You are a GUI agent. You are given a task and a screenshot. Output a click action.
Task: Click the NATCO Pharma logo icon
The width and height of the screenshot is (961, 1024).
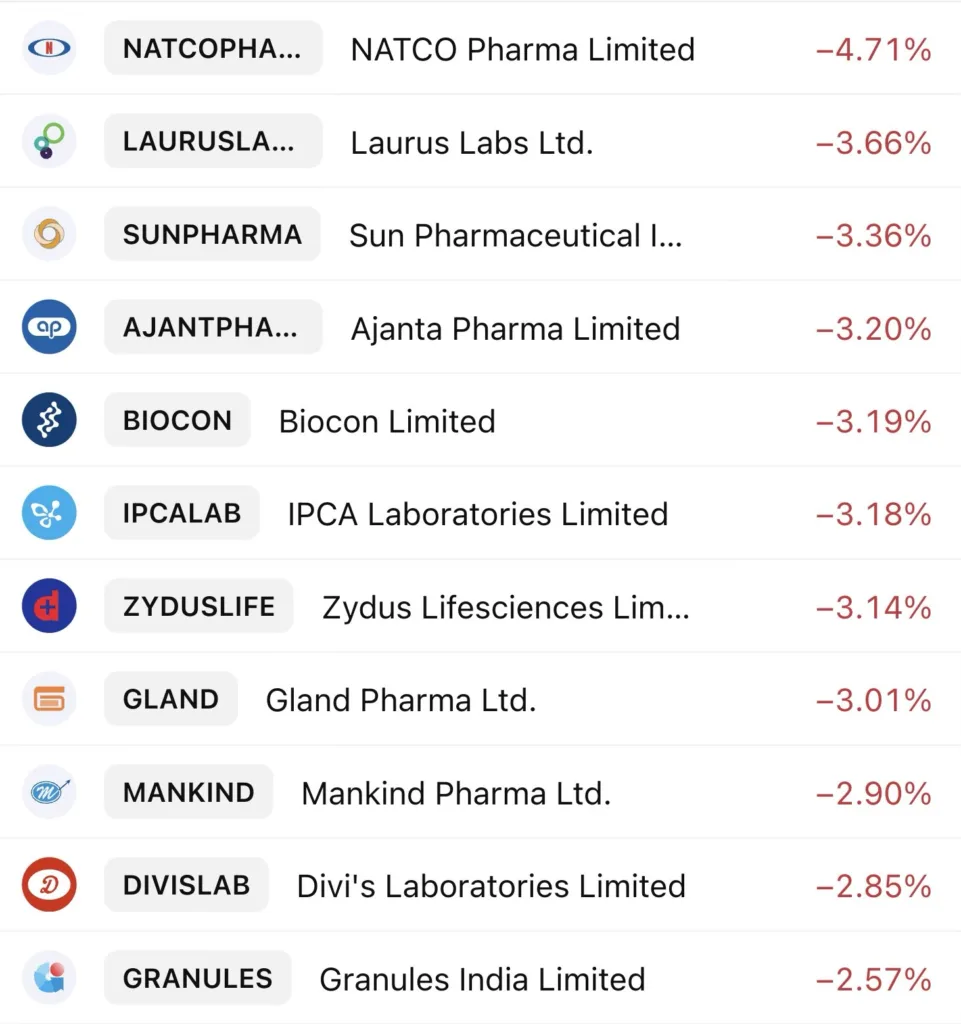(49, 48)
